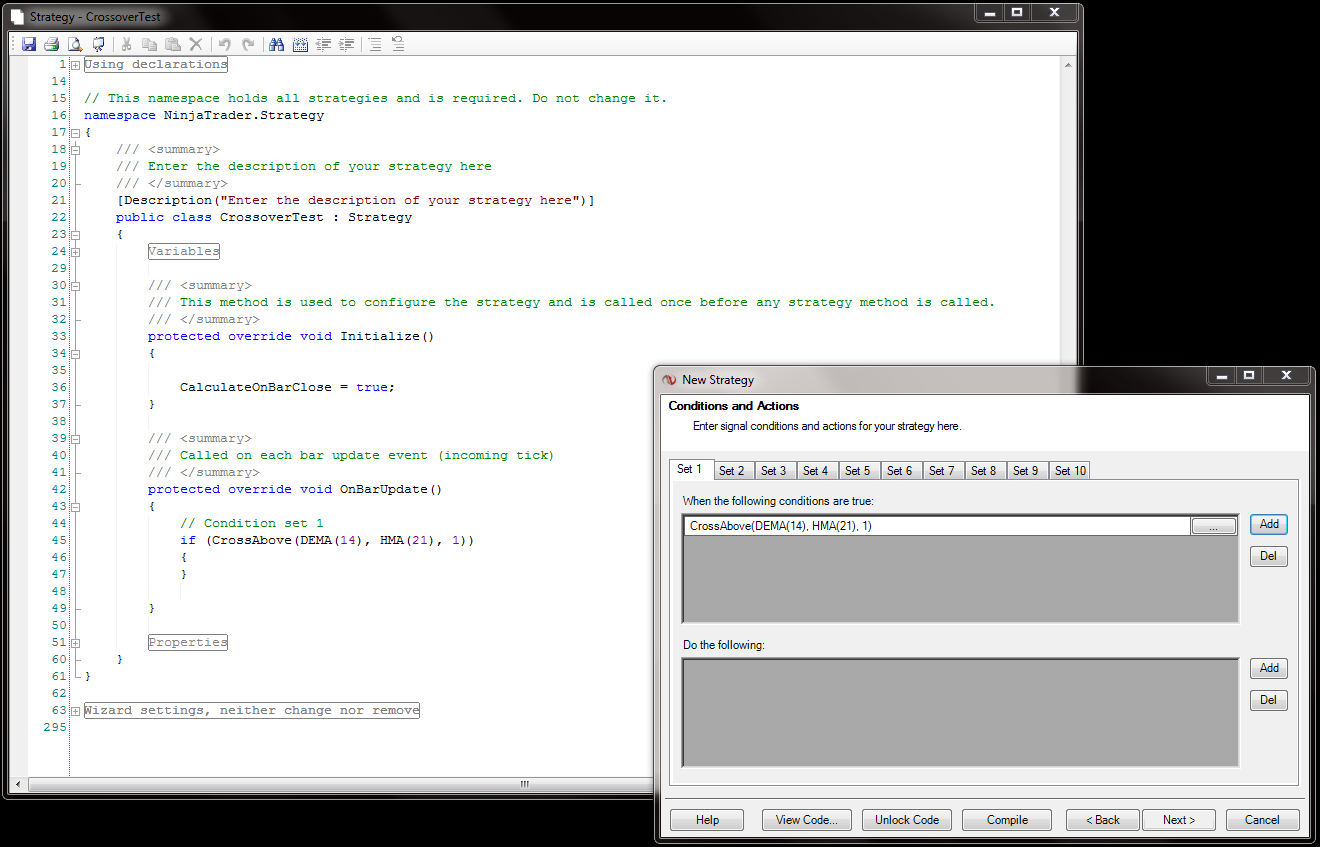Click the Delete X icon in toolbar
The height and width of the screenshot is (847, 1320).
tap(196, 44)
